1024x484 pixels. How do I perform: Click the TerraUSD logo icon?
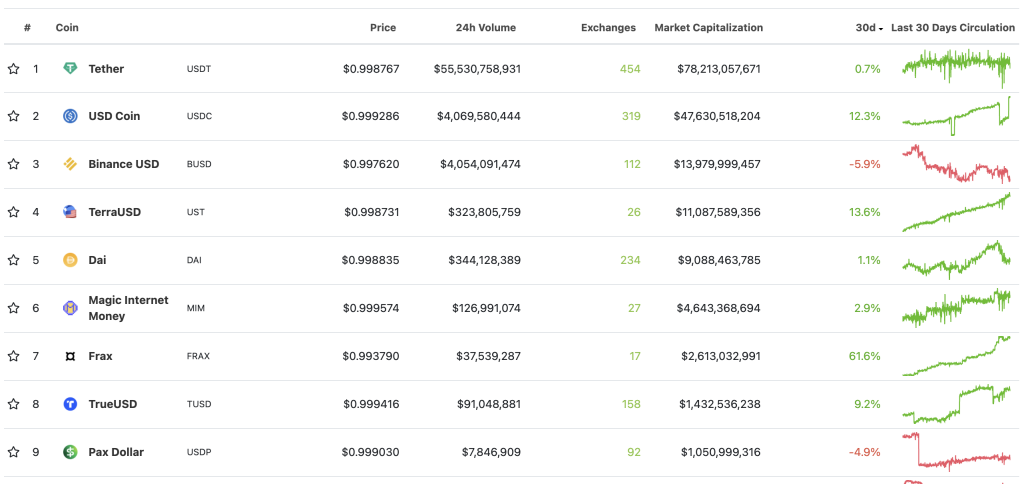pos(70,212)
